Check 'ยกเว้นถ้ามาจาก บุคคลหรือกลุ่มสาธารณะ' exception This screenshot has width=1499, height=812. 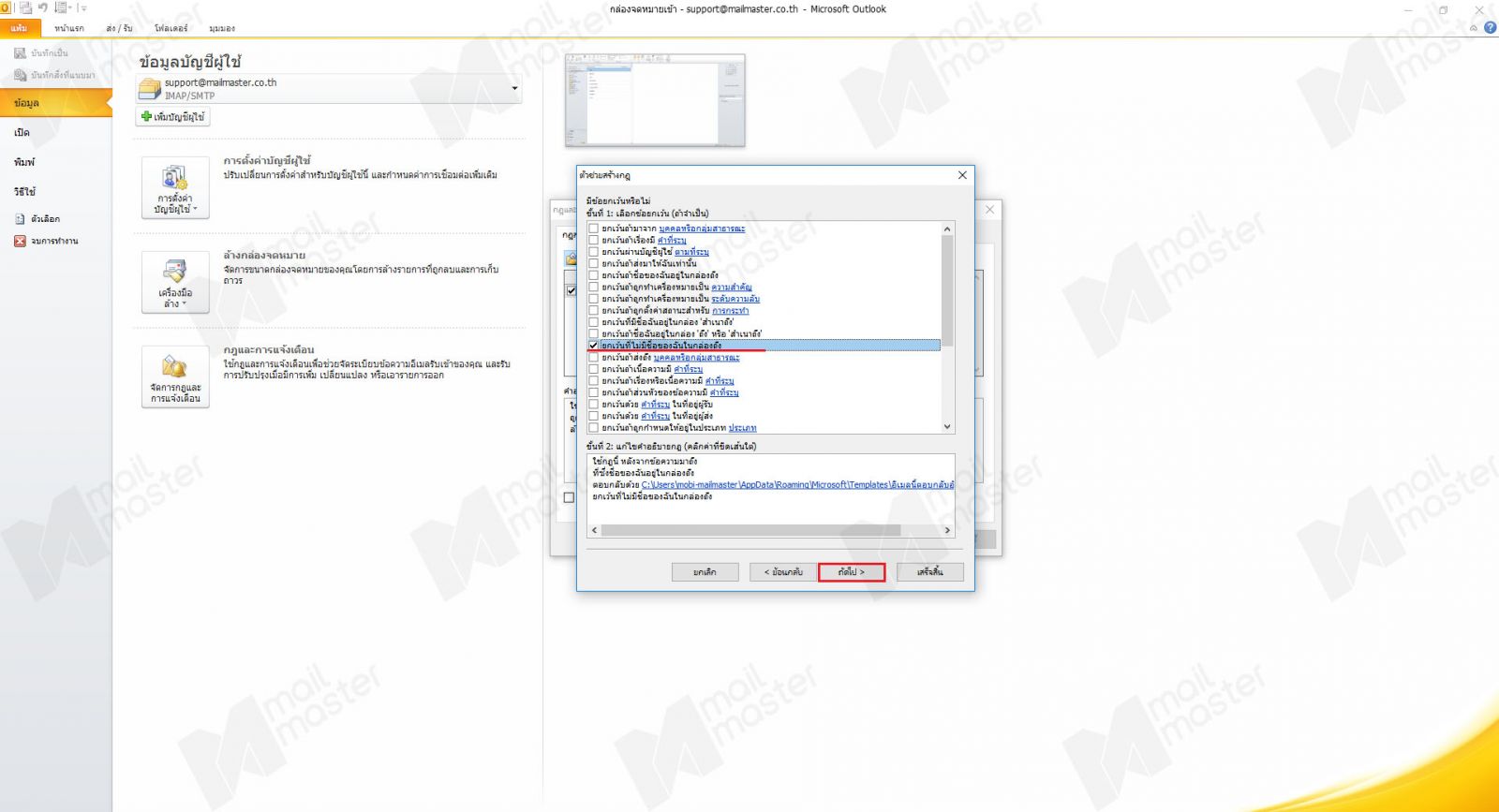[x=593, y=229]
